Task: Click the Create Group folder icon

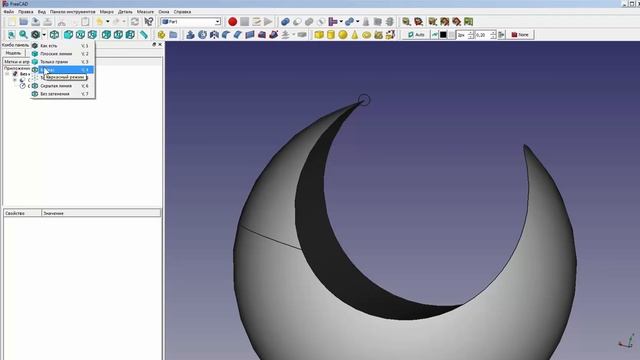Action: 173,35
